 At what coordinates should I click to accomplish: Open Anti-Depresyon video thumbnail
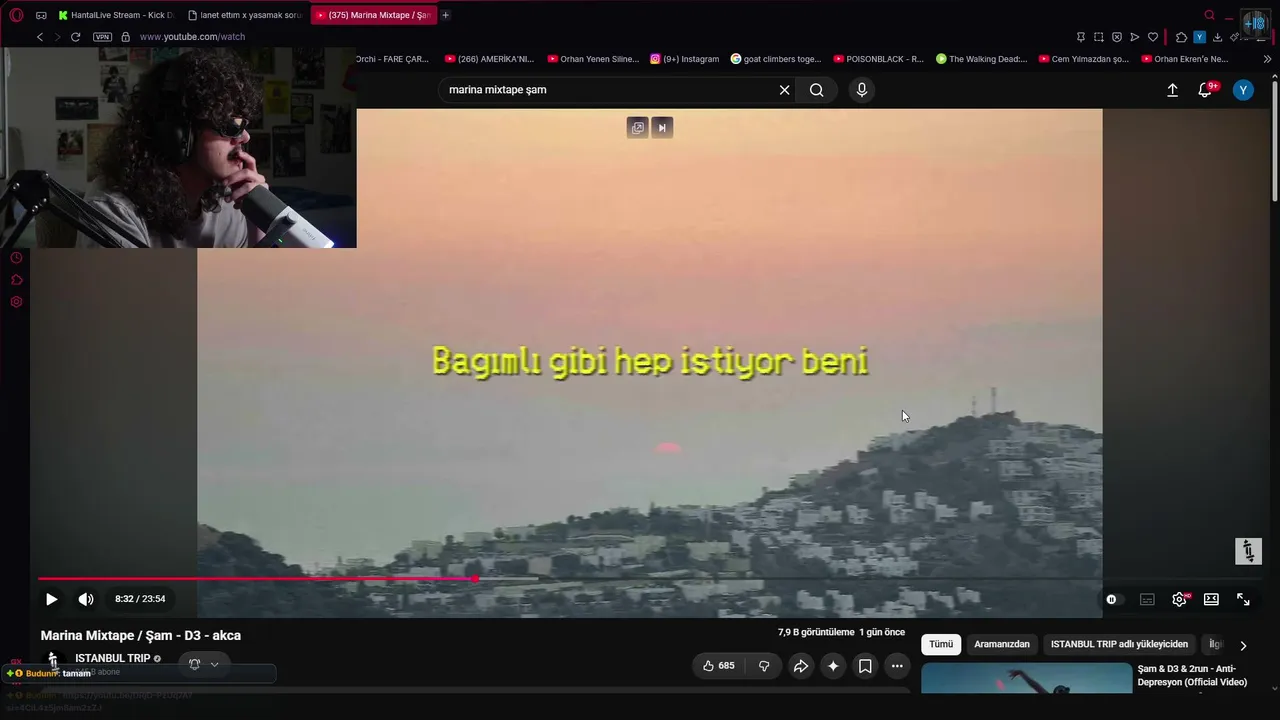point(1026,678)
